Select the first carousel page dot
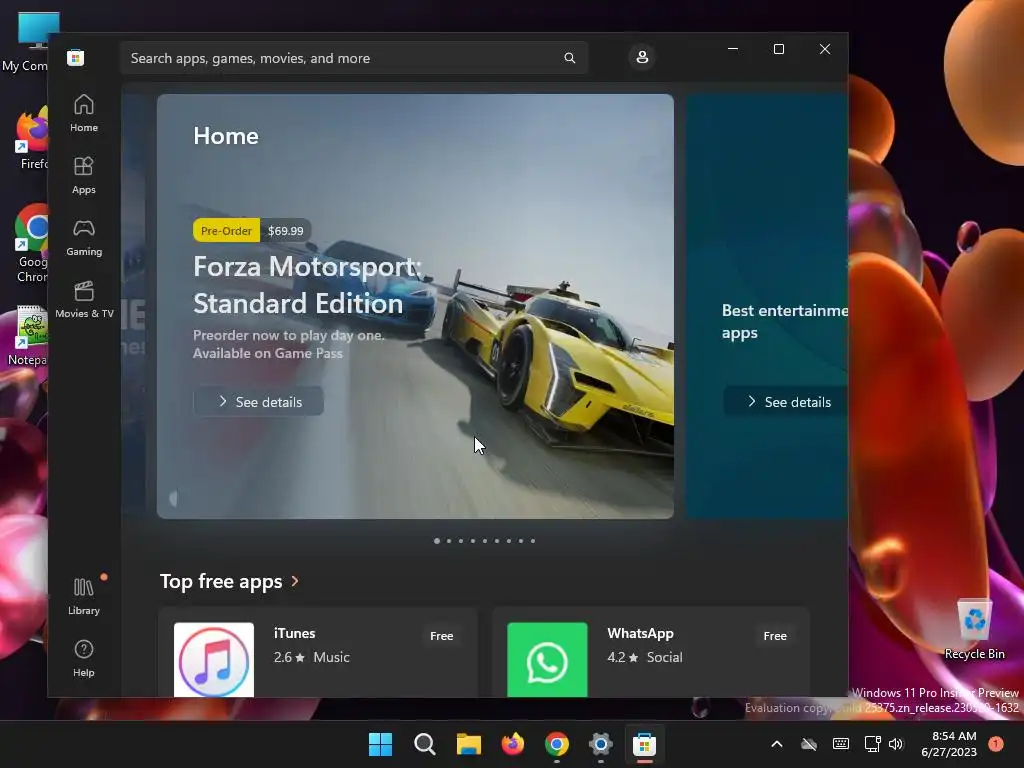Image resolution: width=1024 pixels, height=768 pixels. click(x=437, y=541)
